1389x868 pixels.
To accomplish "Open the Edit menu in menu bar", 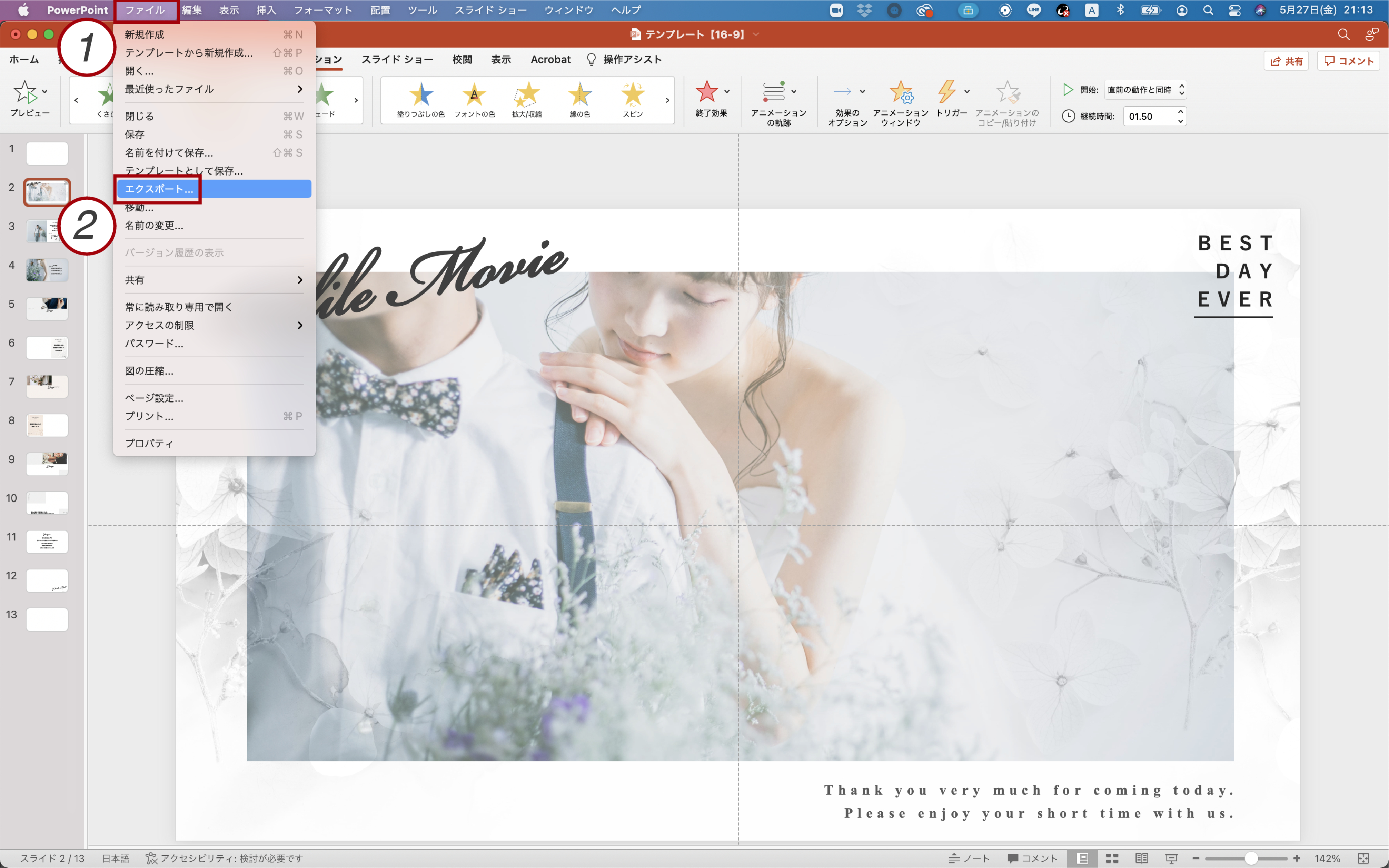I will pos(192,10).
